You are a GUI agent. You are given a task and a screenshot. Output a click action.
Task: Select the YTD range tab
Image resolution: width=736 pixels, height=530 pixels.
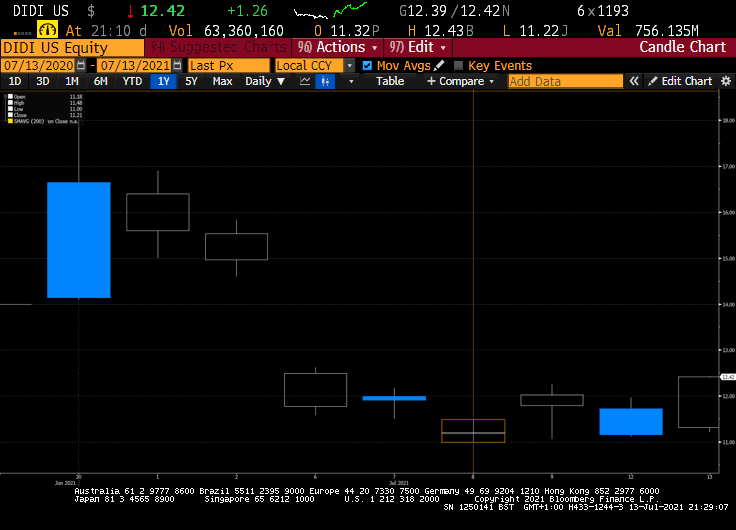coord(132,81)
